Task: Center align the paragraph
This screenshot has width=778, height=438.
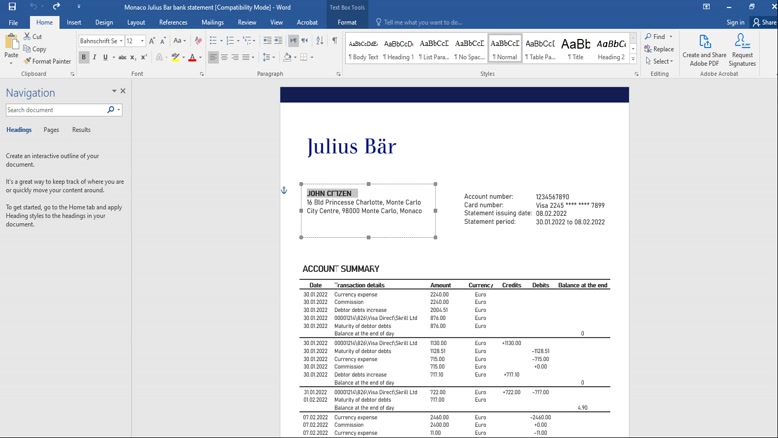Action: 224,58
